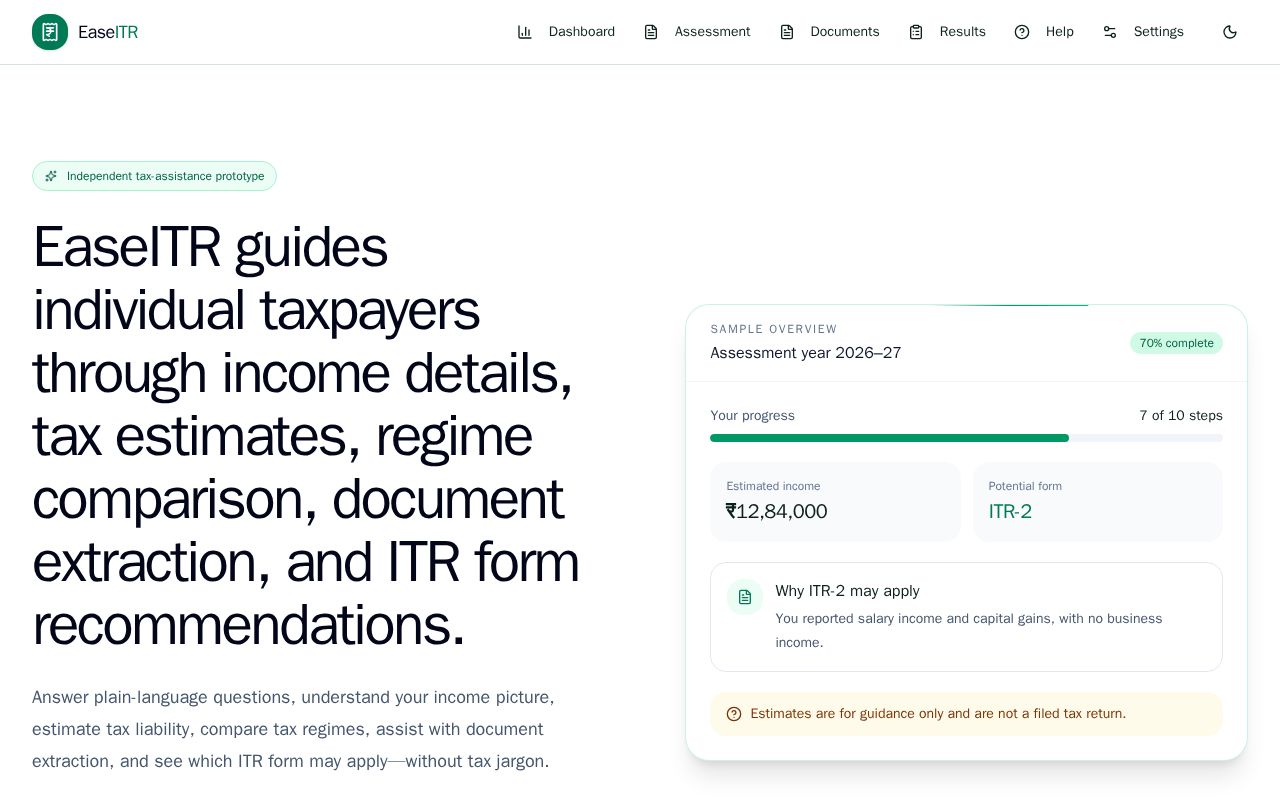Click the Independent tax-assistance prototype badge
The width and height of the screenshot is (1280, 800).
154,176
